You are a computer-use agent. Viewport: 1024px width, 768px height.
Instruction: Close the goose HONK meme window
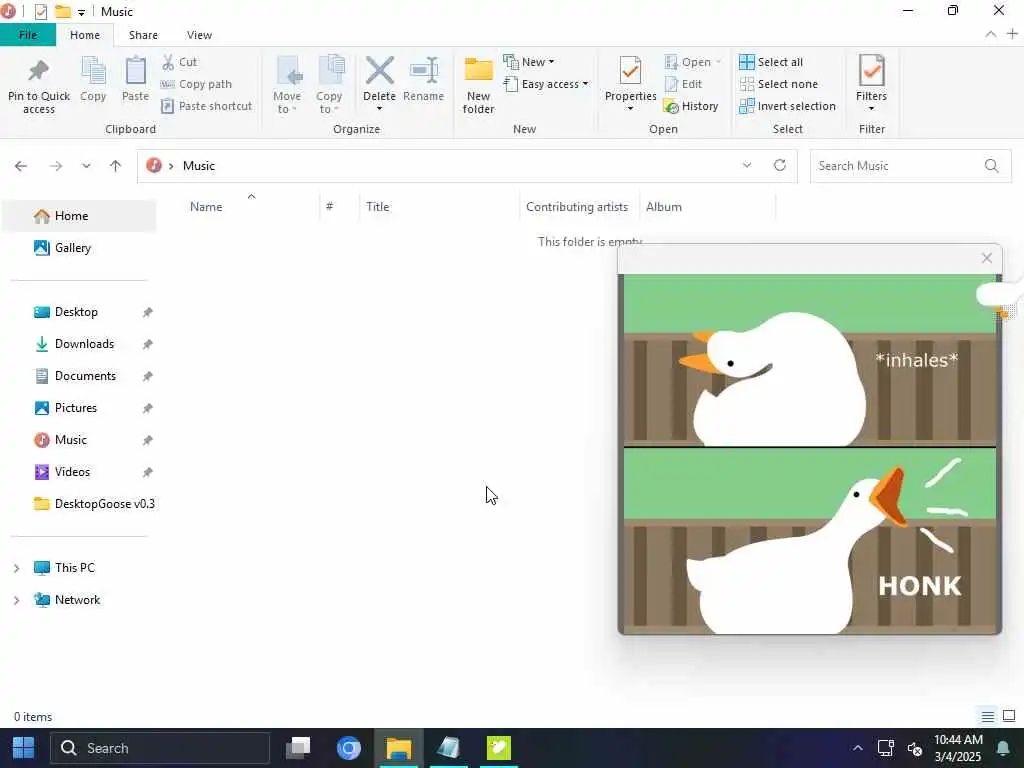click(x=986, y=258)
